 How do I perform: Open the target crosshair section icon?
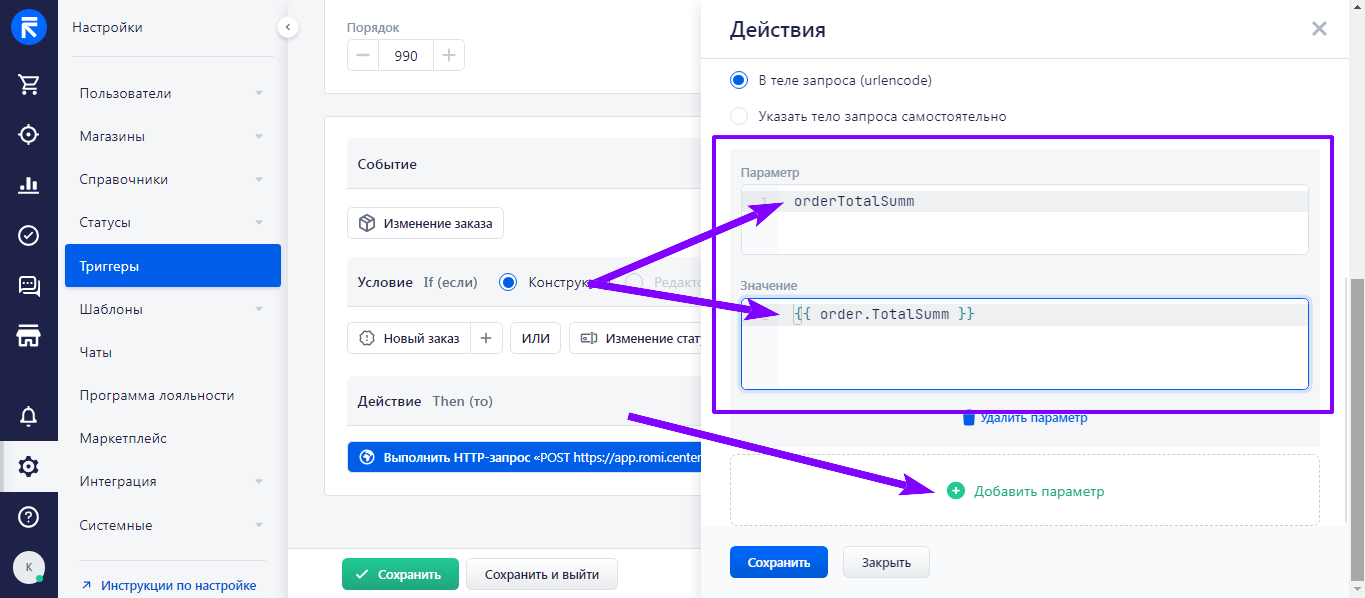(28, 134)
